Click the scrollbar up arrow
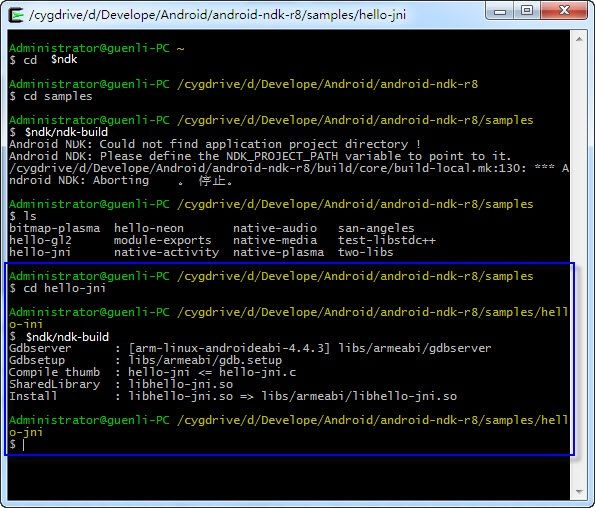Viewport: 595px width, 508px height. 579,39
